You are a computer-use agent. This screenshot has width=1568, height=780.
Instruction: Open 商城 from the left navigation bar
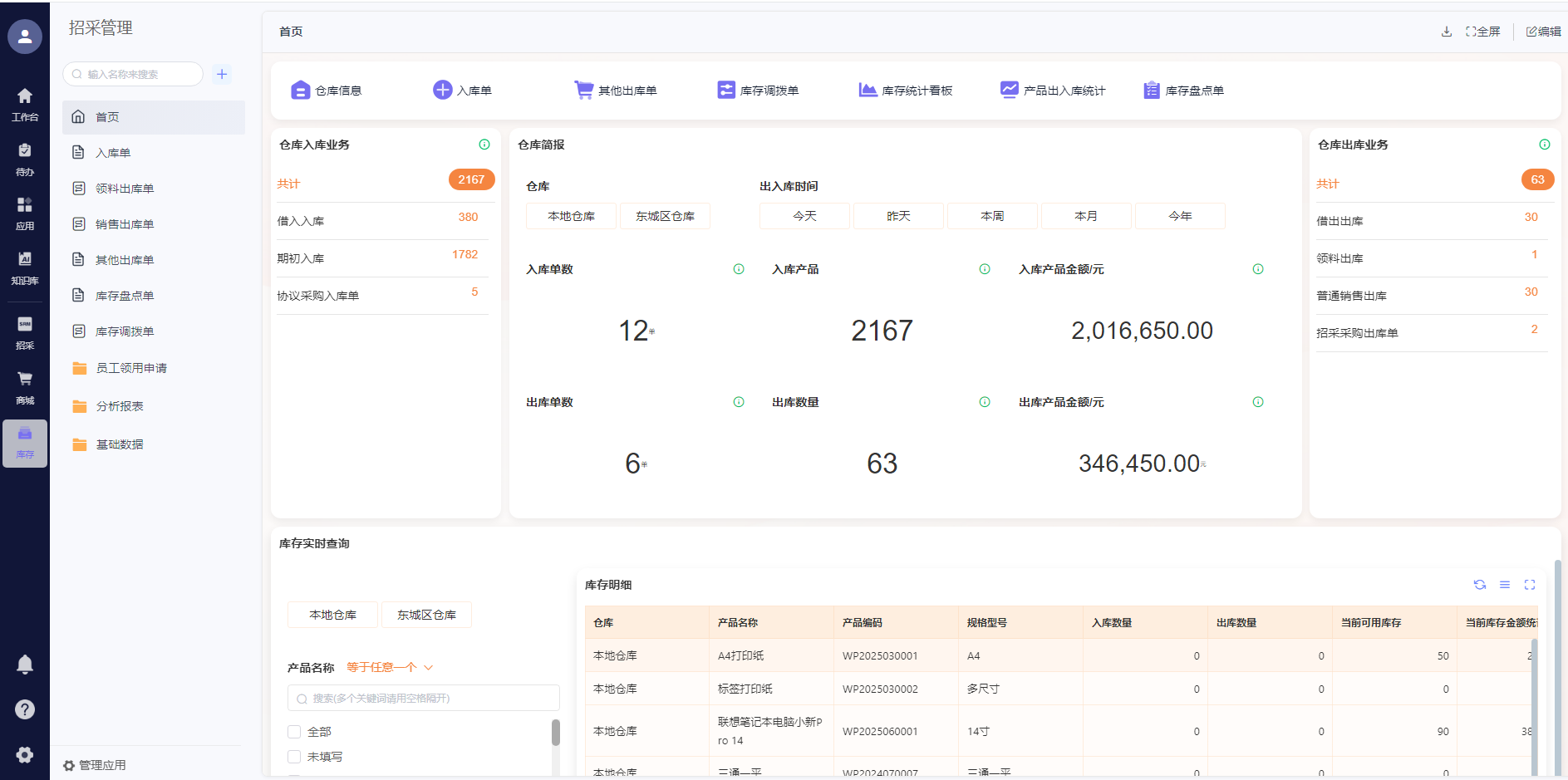25,386
